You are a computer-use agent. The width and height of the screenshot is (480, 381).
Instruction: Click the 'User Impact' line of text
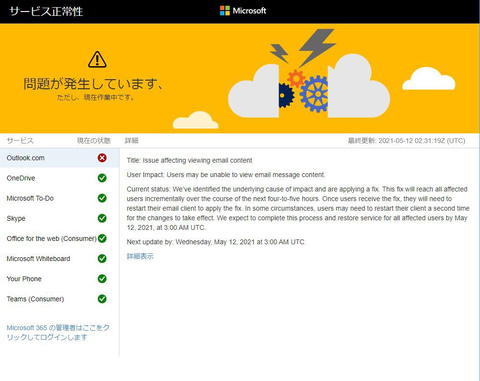pos(226,175)
